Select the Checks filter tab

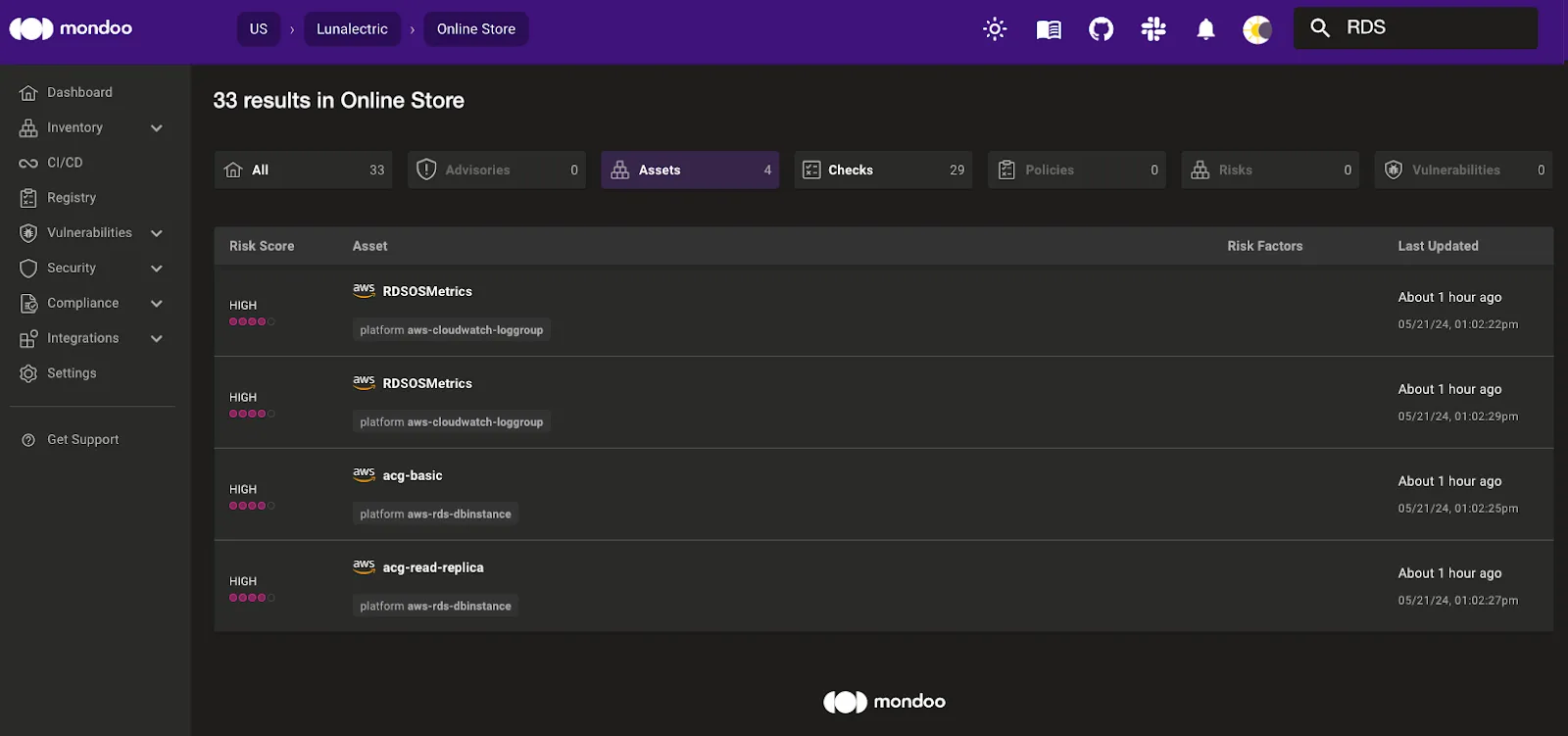(x=883, y=170)
